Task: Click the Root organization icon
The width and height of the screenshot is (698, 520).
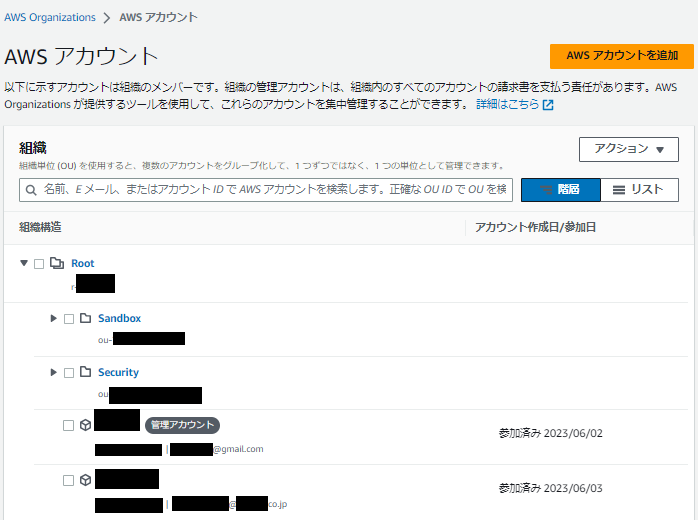Action: (x=57, y=263)
